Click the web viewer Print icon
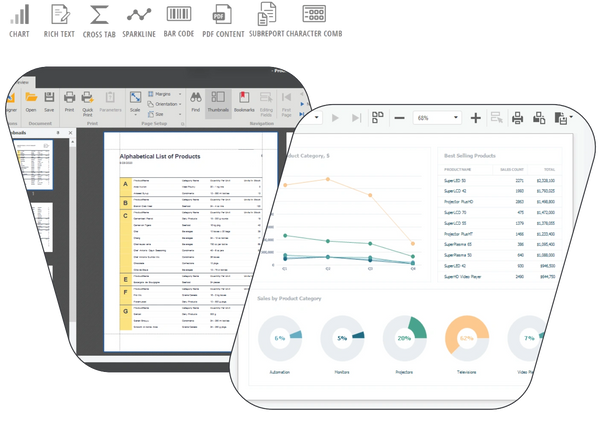The height and width of the screenshot is (421, 600). 517,118
